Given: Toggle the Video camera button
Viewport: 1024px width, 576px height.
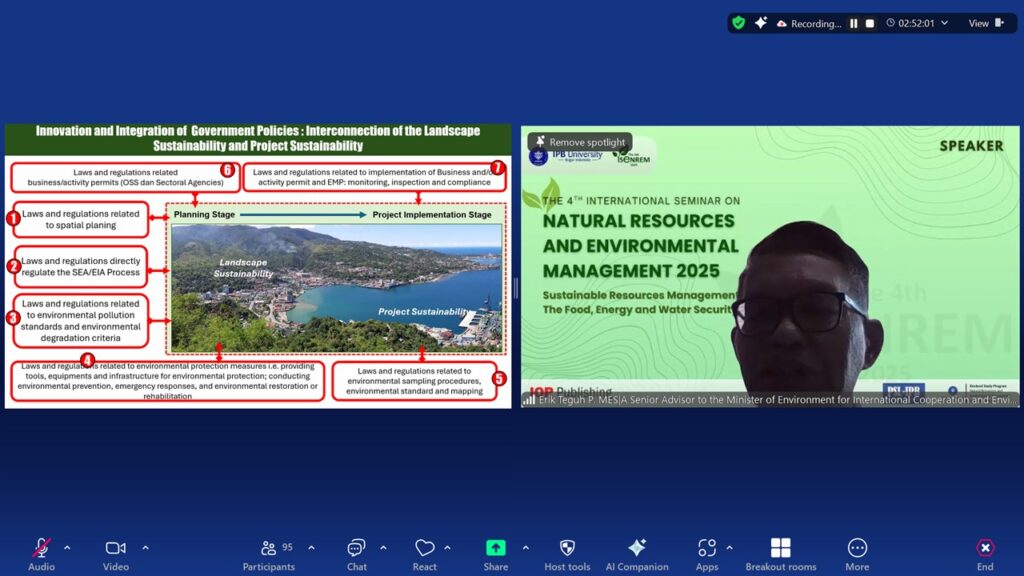Looking at the screenshot, I should click(115, 548).
